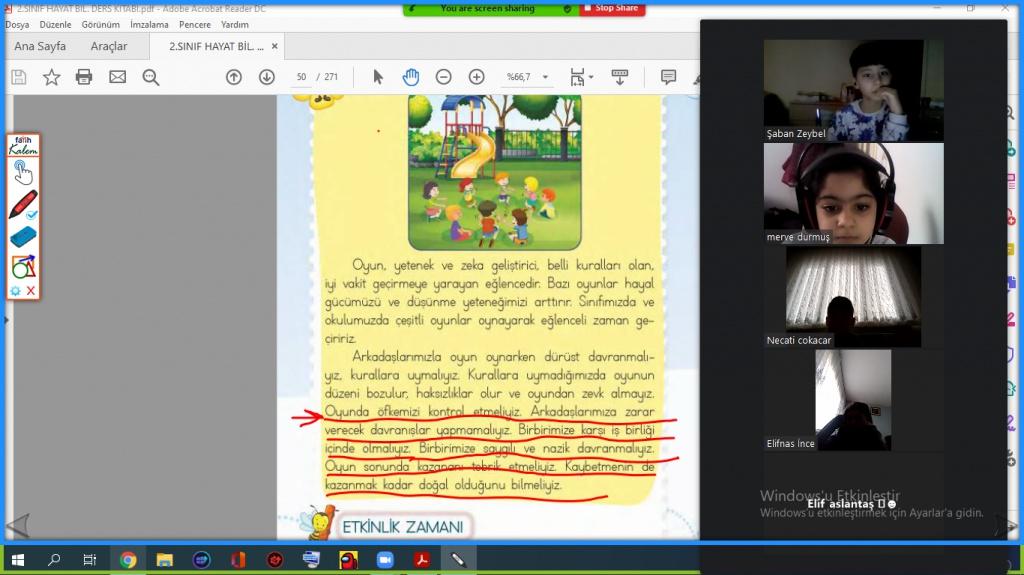Screen dimensions: 1024x575
Task: Open File Explorer from the taskbar
Action: (x=165, y=560)
